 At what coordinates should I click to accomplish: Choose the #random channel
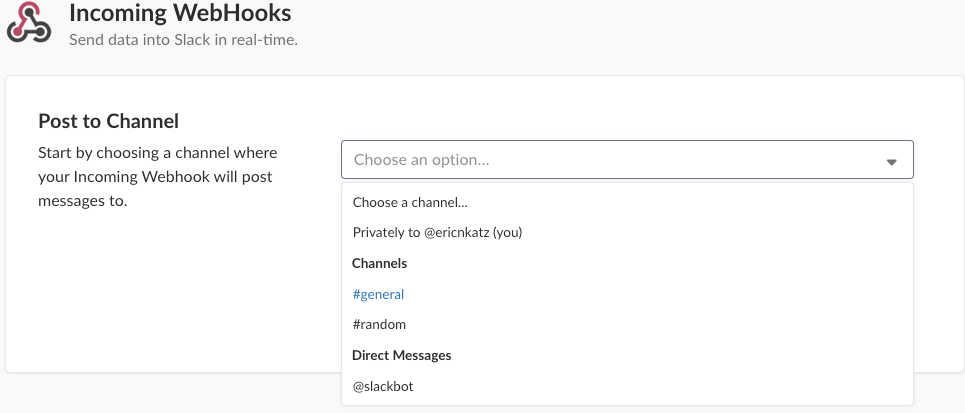tap(627, 324)
